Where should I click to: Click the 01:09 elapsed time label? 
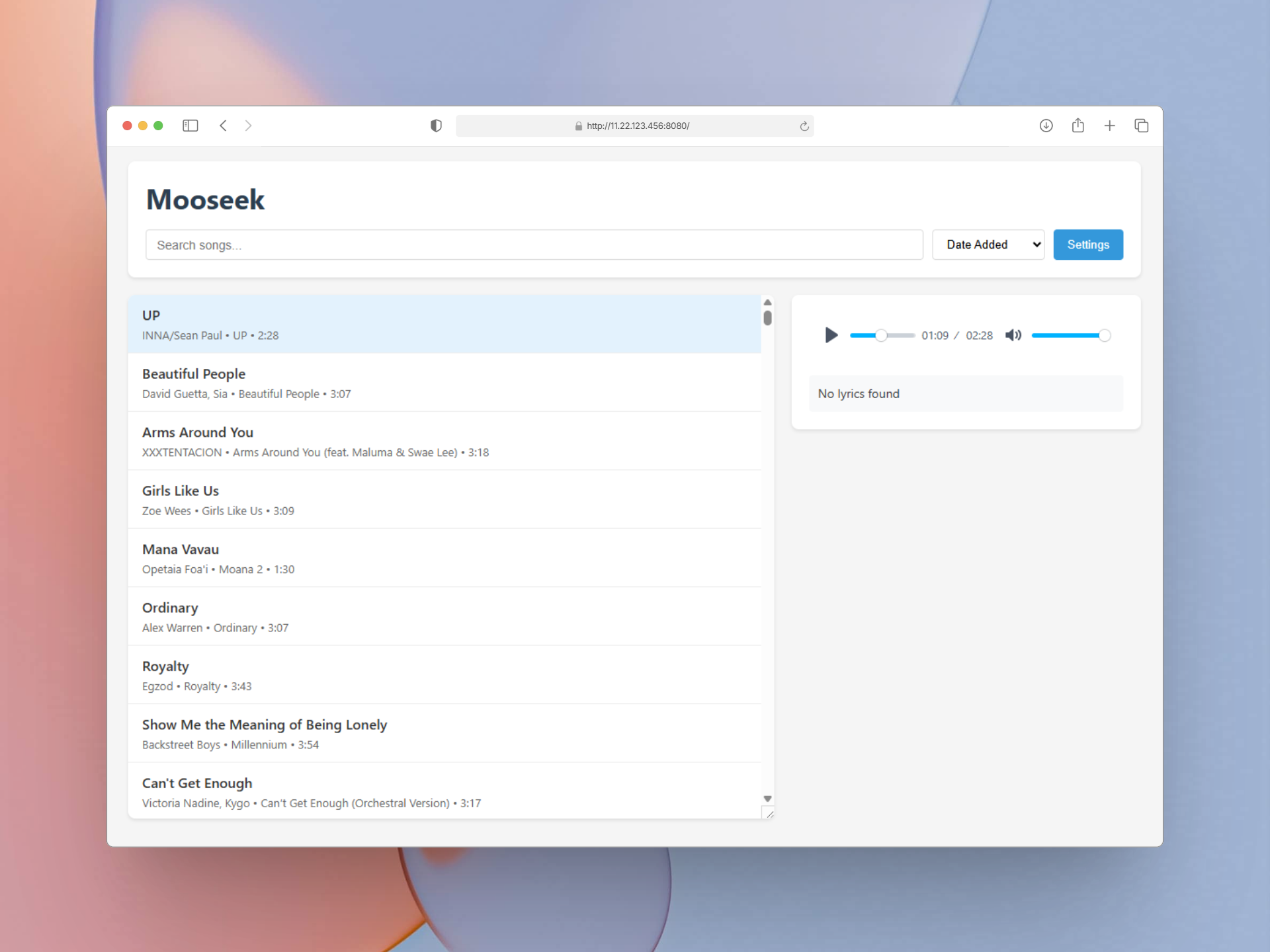click(x=935, y=335)
